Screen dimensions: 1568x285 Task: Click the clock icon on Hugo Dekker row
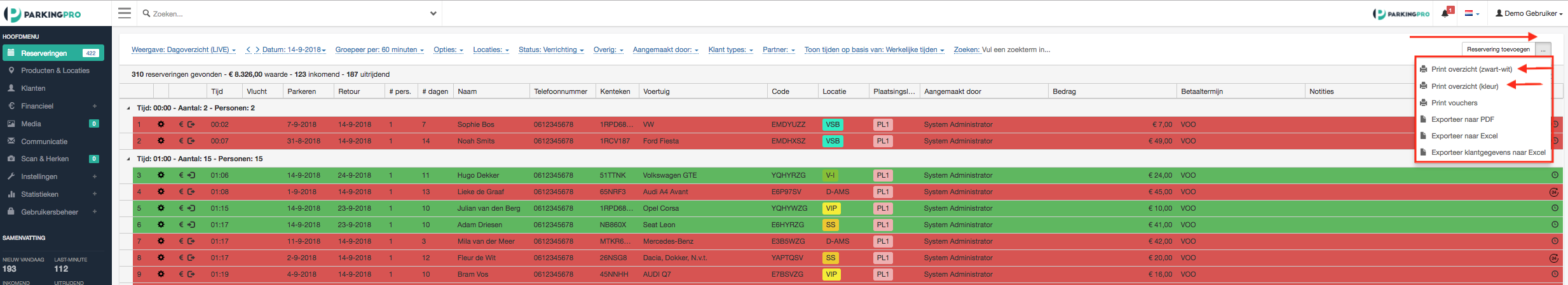pyautogui.click(x=1555, y=175)
